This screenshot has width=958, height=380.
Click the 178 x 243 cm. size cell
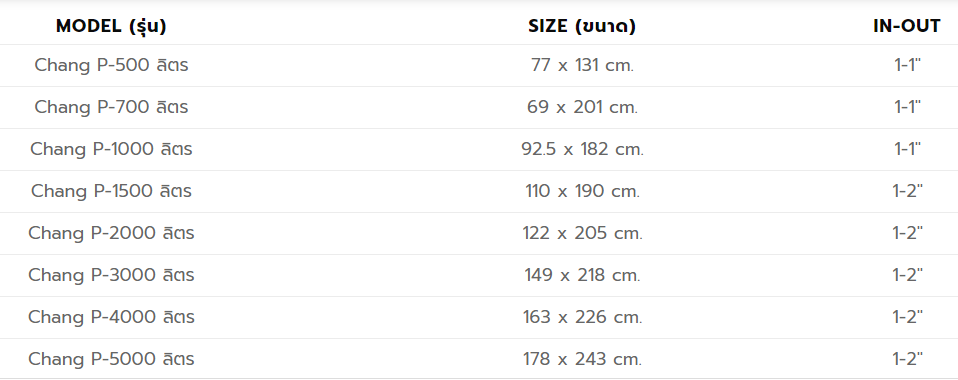(582, 359)
